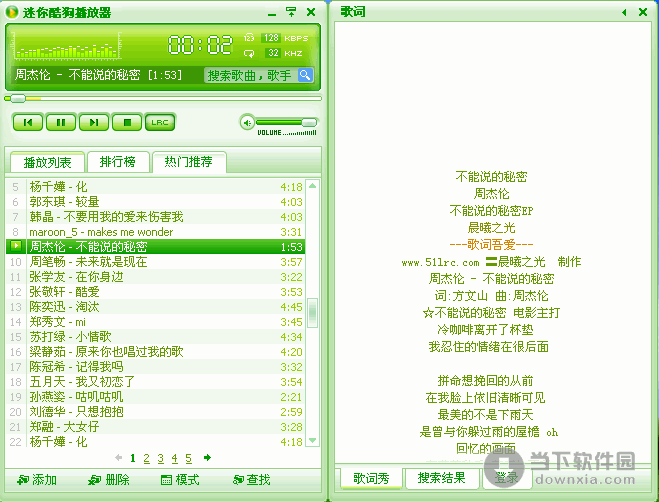Switch to the 排行榜 tab

[x=118, y=162]
